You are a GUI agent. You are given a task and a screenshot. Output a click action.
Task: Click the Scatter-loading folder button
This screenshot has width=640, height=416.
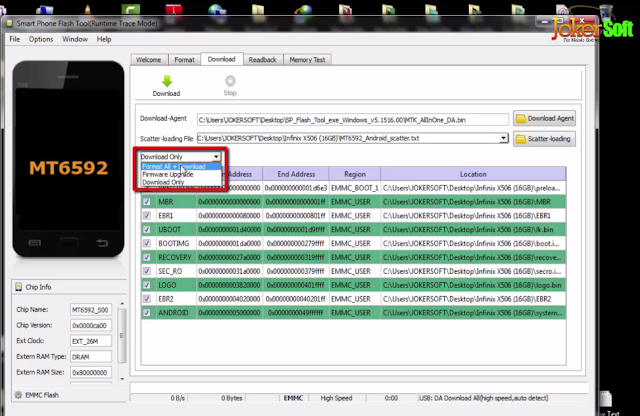544,139
